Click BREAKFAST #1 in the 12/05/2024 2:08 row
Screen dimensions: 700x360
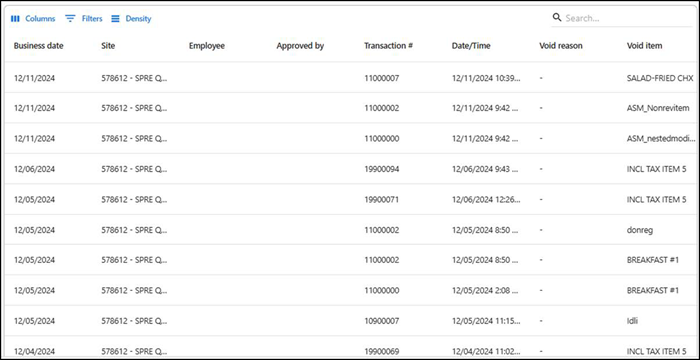click(x=653, y=290)
